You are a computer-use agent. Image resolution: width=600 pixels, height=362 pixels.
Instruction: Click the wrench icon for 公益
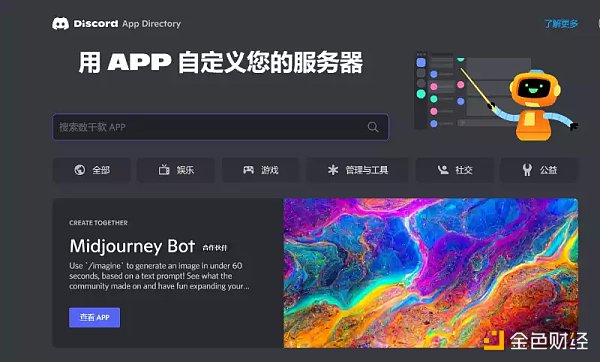[527, 170]
